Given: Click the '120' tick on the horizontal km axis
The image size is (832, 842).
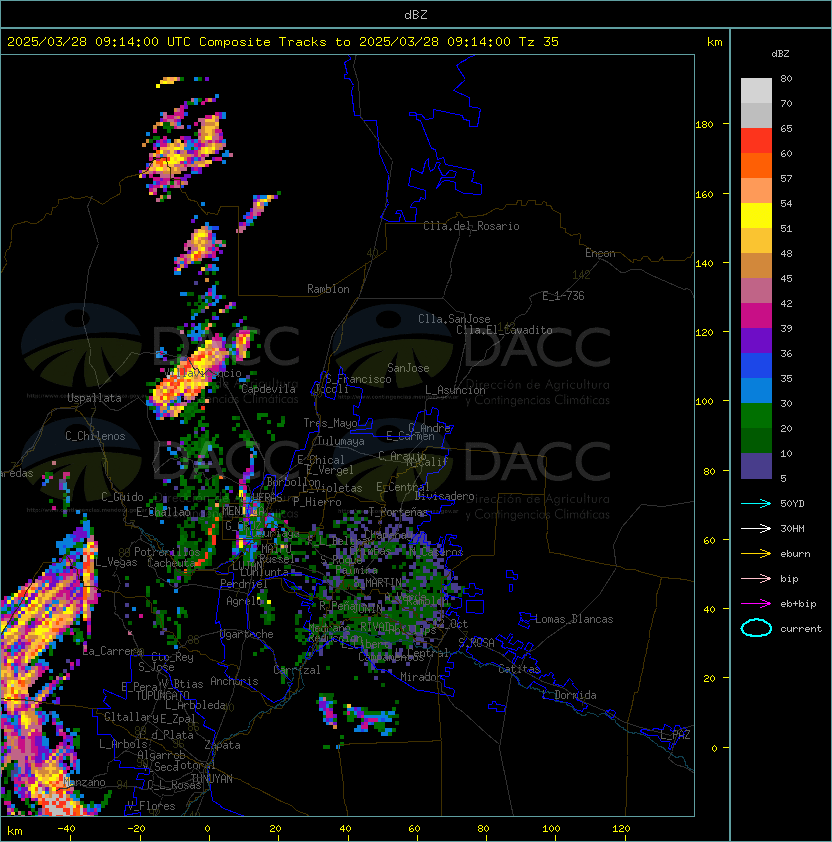Looking at the screenshot, I should pyautogui.click(x=621, y=829).
